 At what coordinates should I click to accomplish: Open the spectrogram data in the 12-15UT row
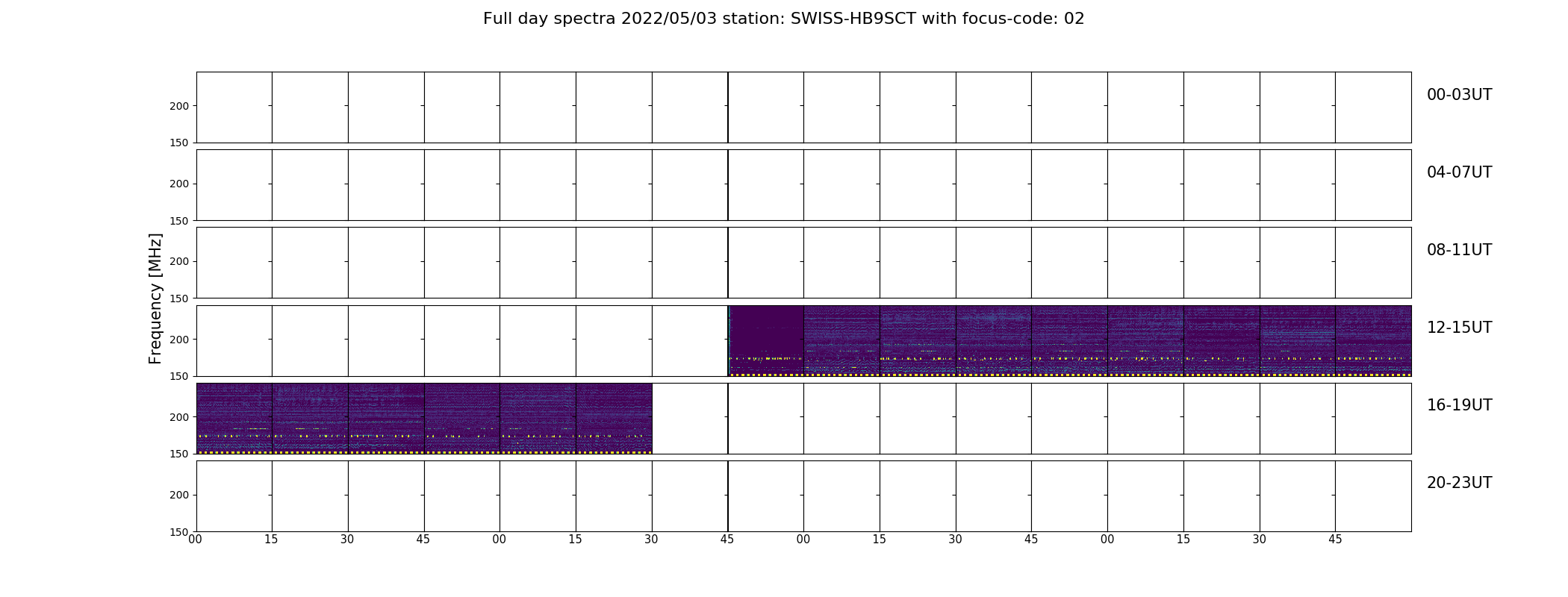click(1069, 340)
